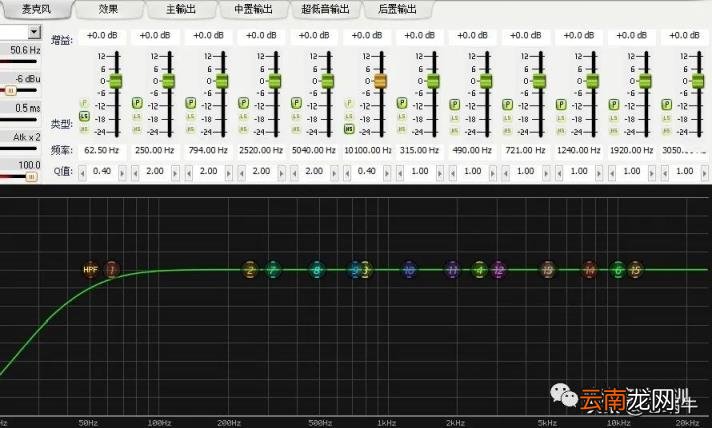Choose P filter type for 315.00 Hz band
This screenshot has height=428, width=712.
(402, 103)
